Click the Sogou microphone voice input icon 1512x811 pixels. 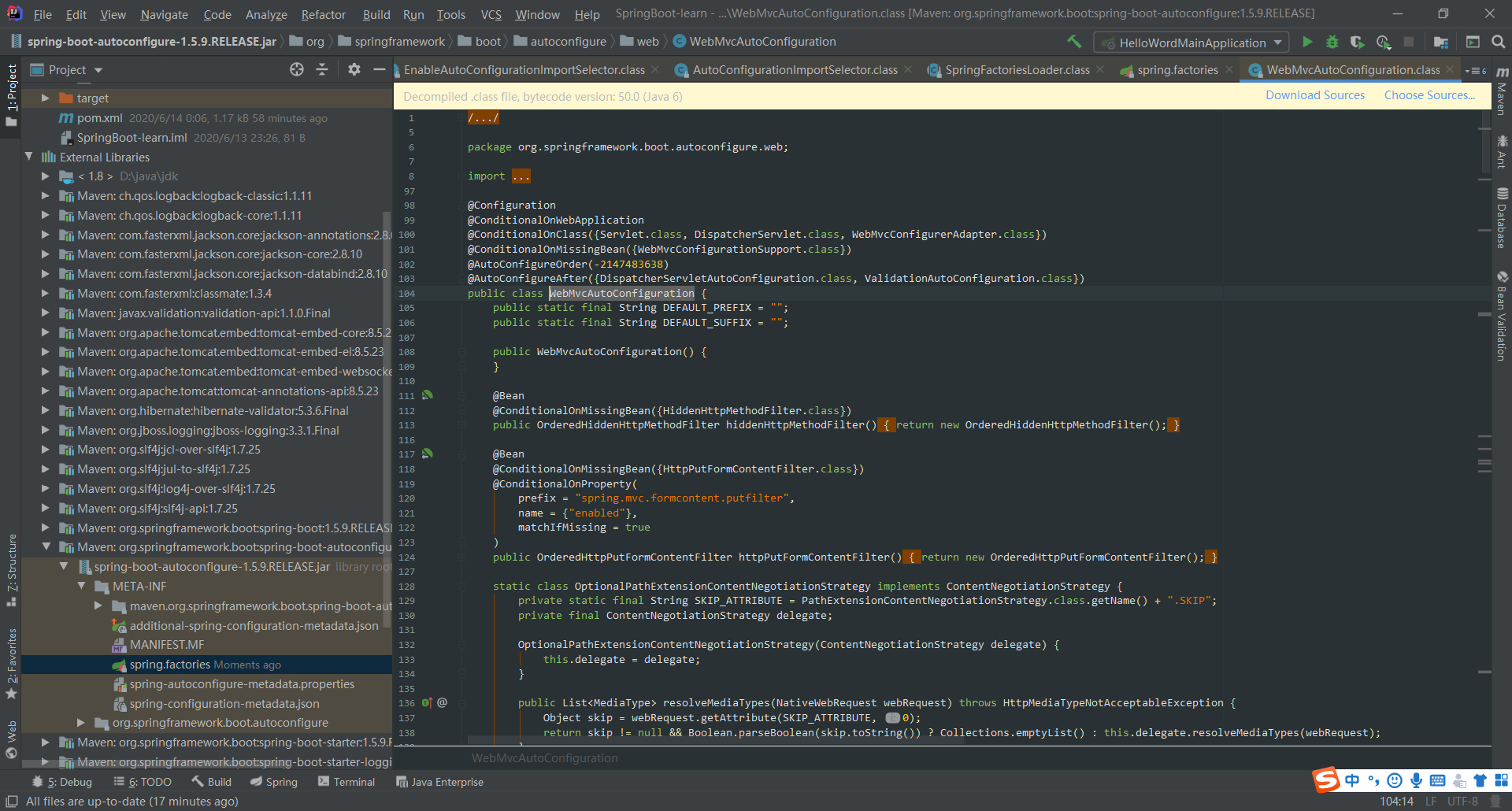point(1416,780)
